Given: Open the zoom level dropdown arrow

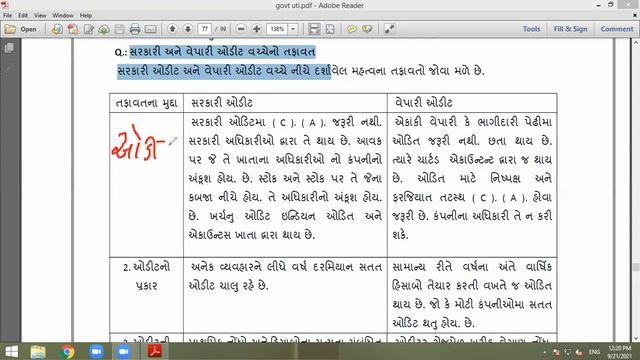Looking at the screenshot, I should click(x=293, y=29).
